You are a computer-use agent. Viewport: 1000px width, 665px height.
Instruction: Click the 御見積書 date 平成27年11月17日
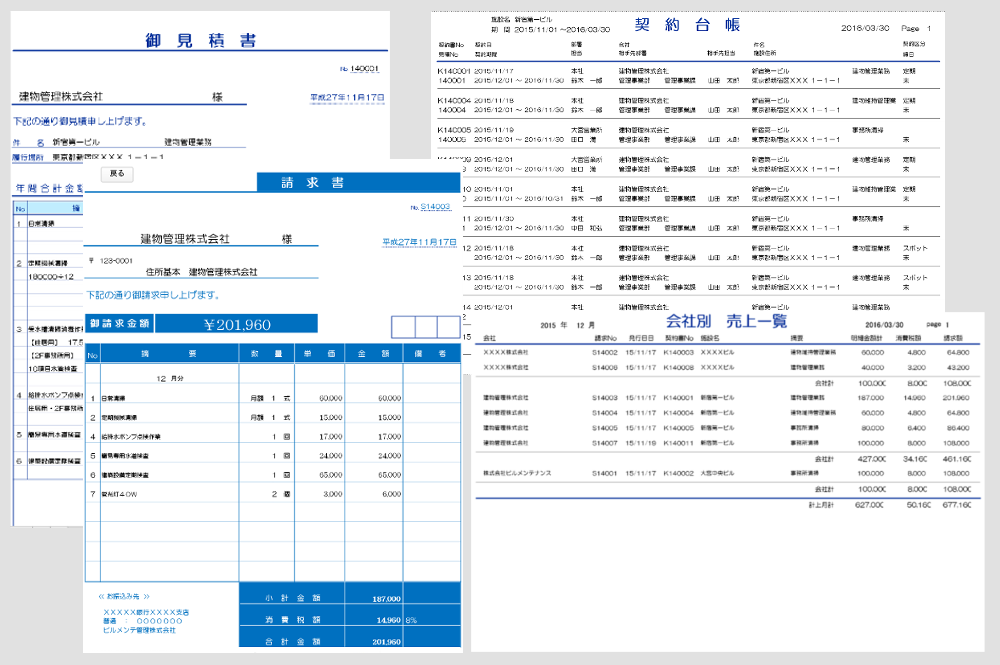pyautogui.click(x=348, y=98)
